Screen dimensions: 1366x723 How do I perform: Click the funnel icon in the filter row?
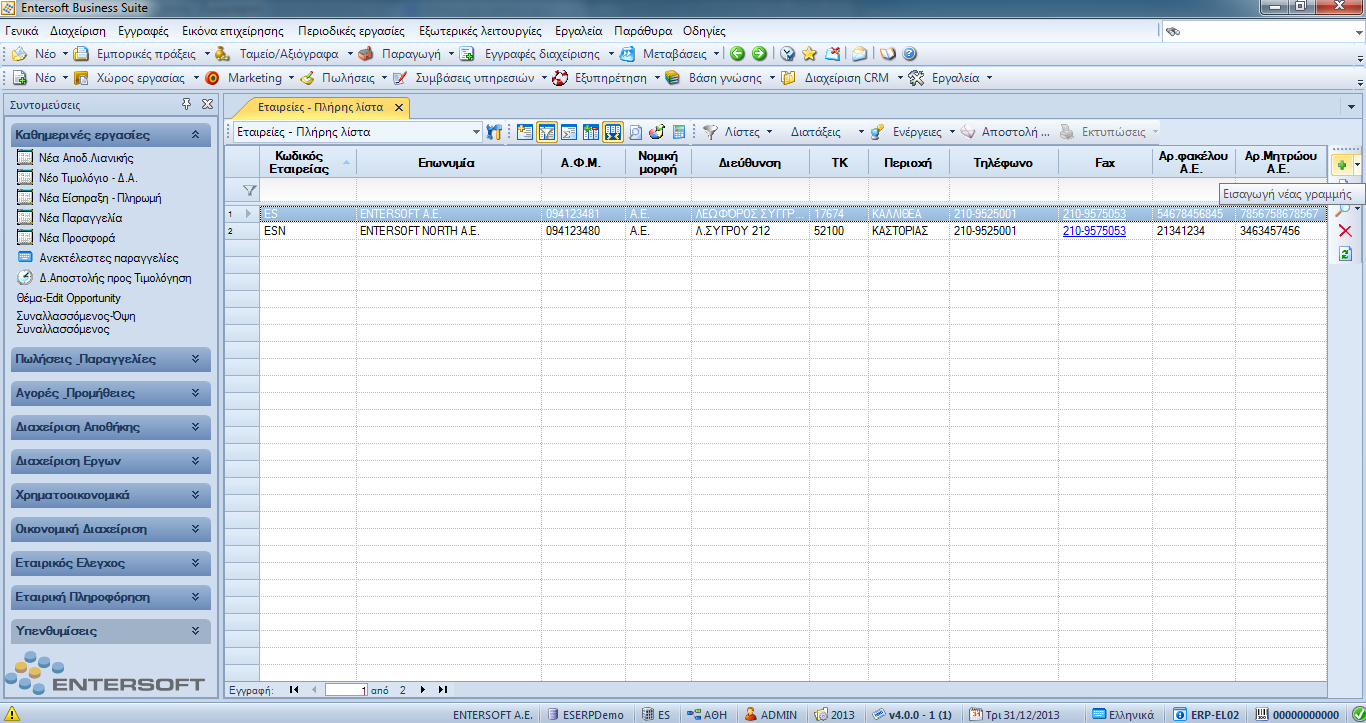tap(249, 189)
